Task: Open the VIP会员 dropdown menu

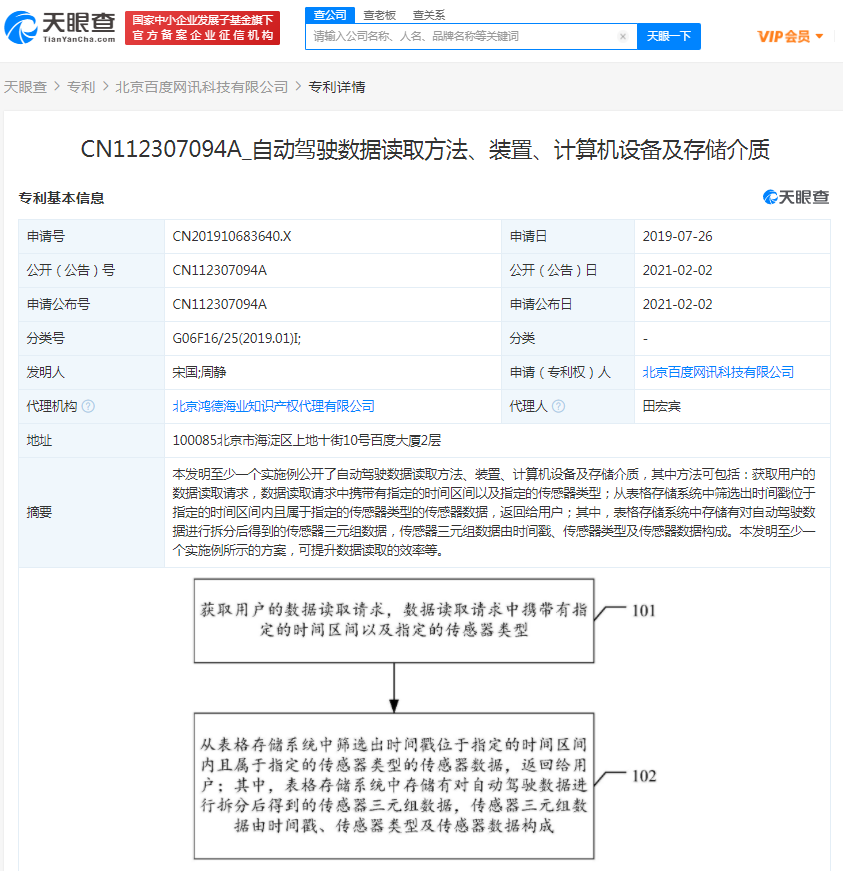Action: click(790, 37)
